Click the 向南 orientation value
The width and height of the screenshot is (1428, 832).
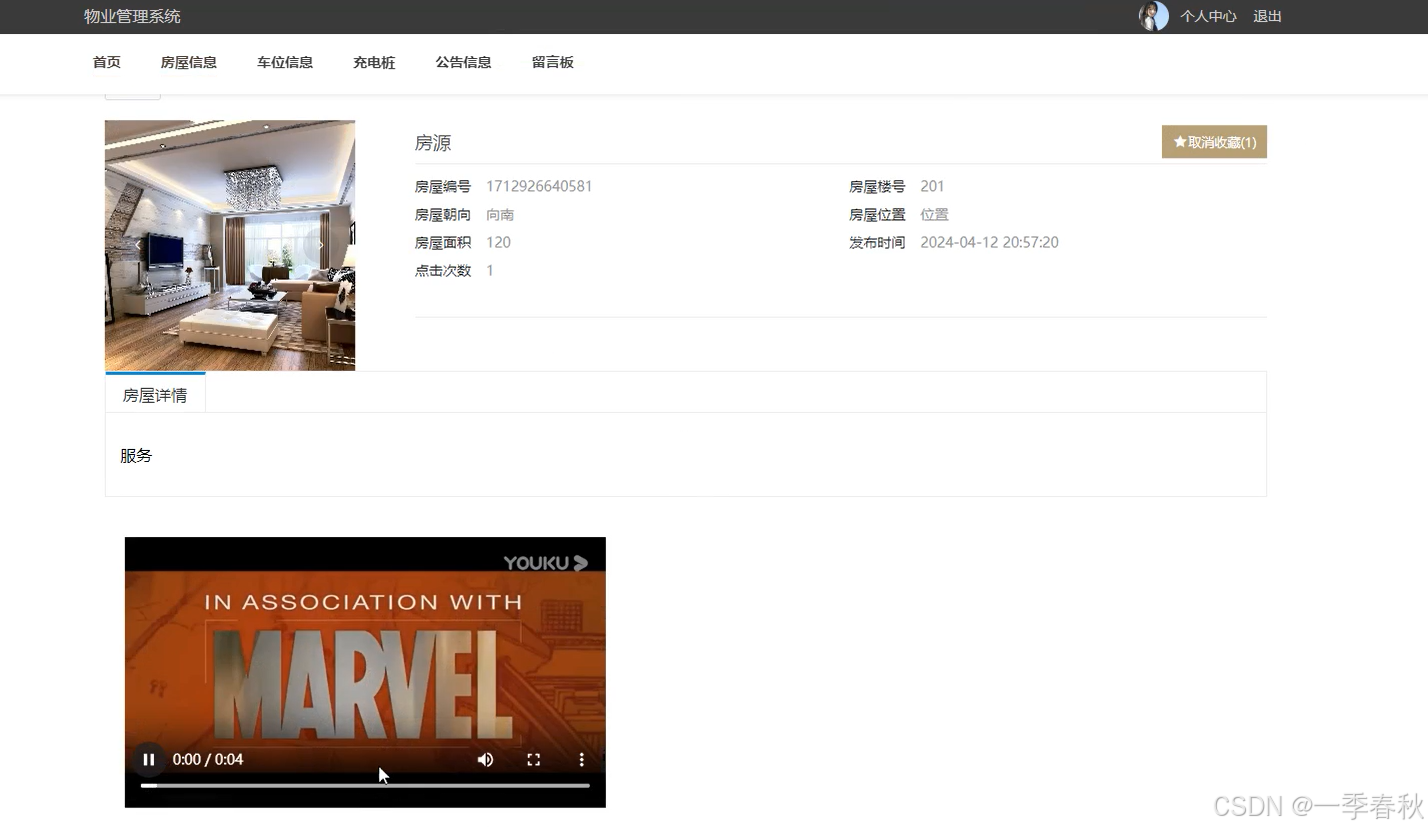point(500,214)
